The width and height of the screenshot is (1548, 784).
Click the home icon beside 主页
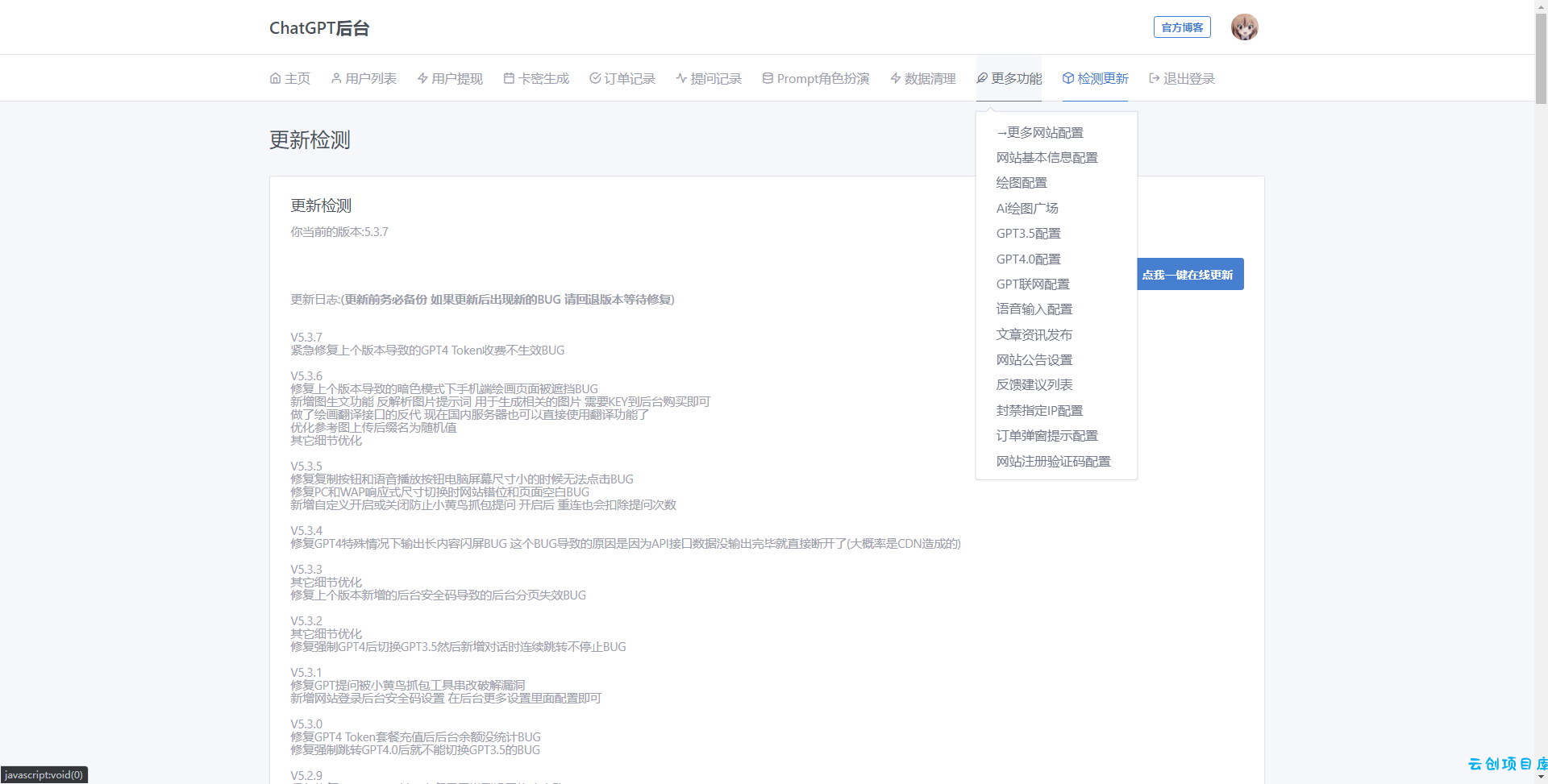(275, 78)
